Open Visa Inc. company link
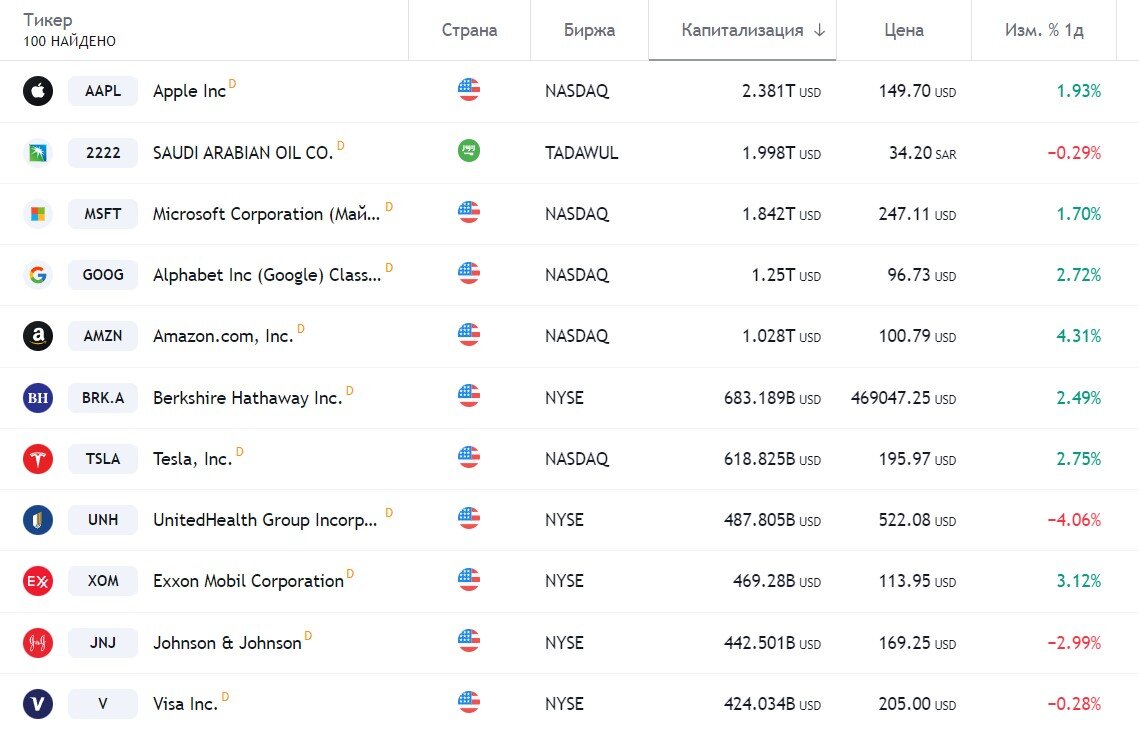1139x734 pixels. pos(185,703)
